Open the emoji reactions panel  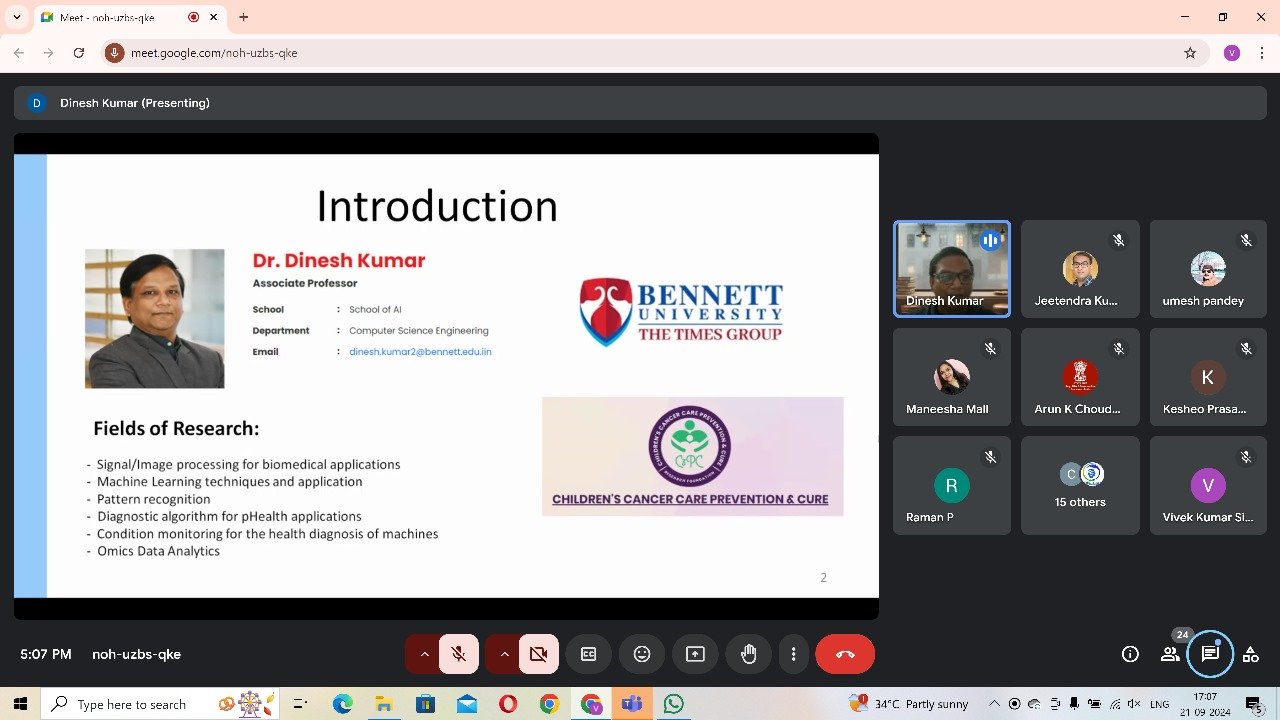click(x=642, y=654)
